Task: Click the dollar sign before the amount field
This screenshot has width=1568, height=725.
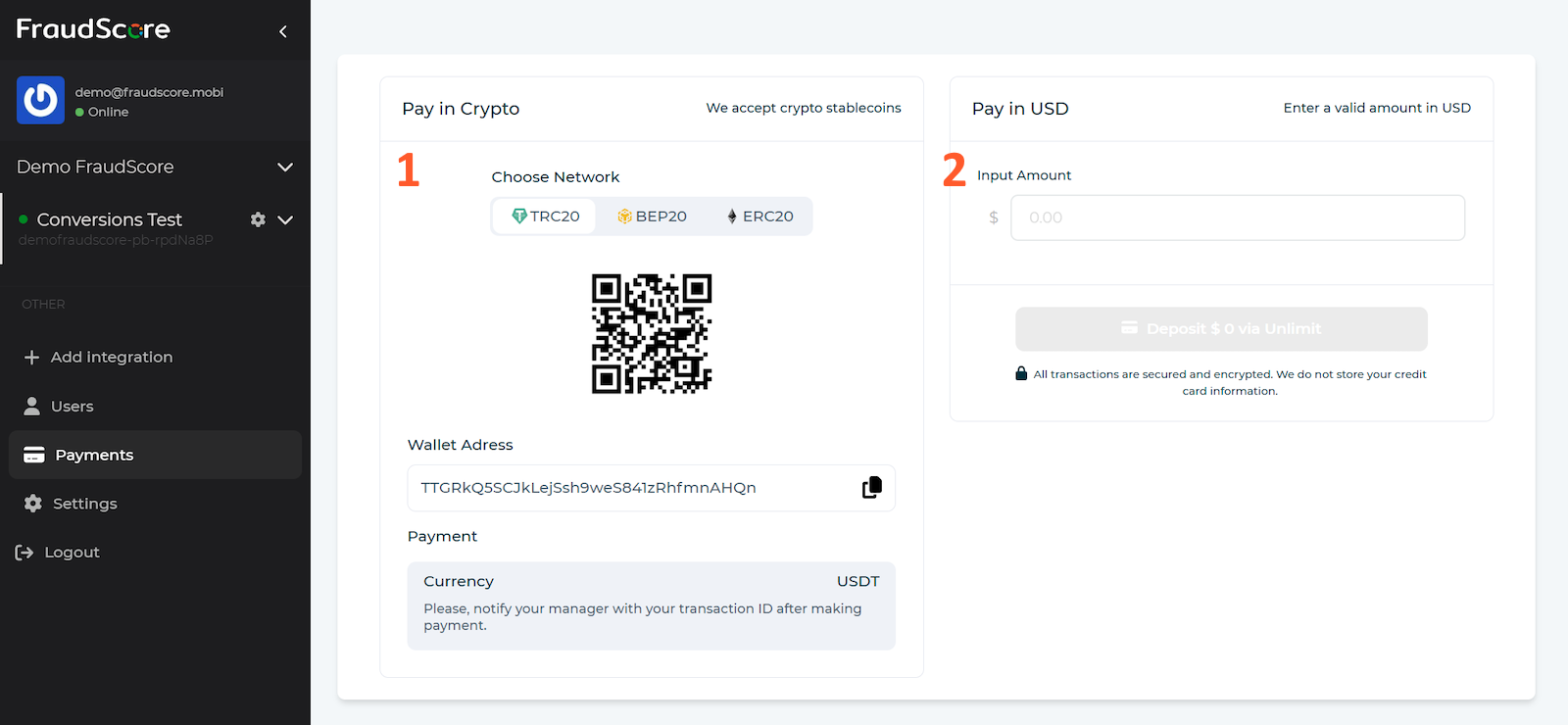Action: coord(994,217)
